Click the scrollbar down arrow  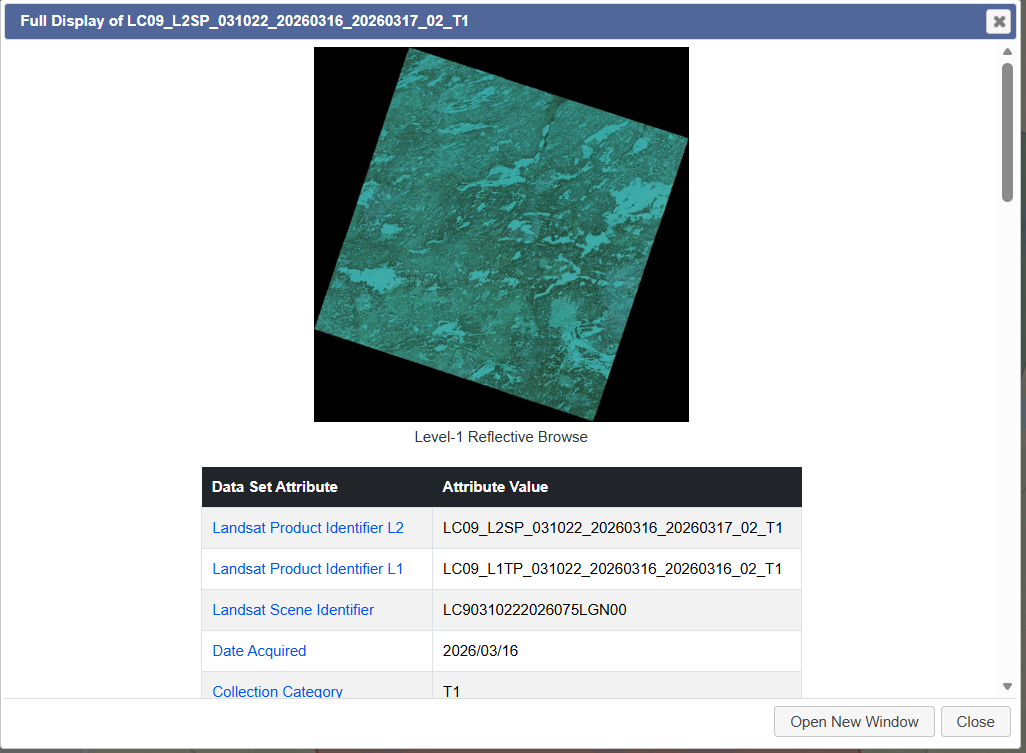[1008, 686]
